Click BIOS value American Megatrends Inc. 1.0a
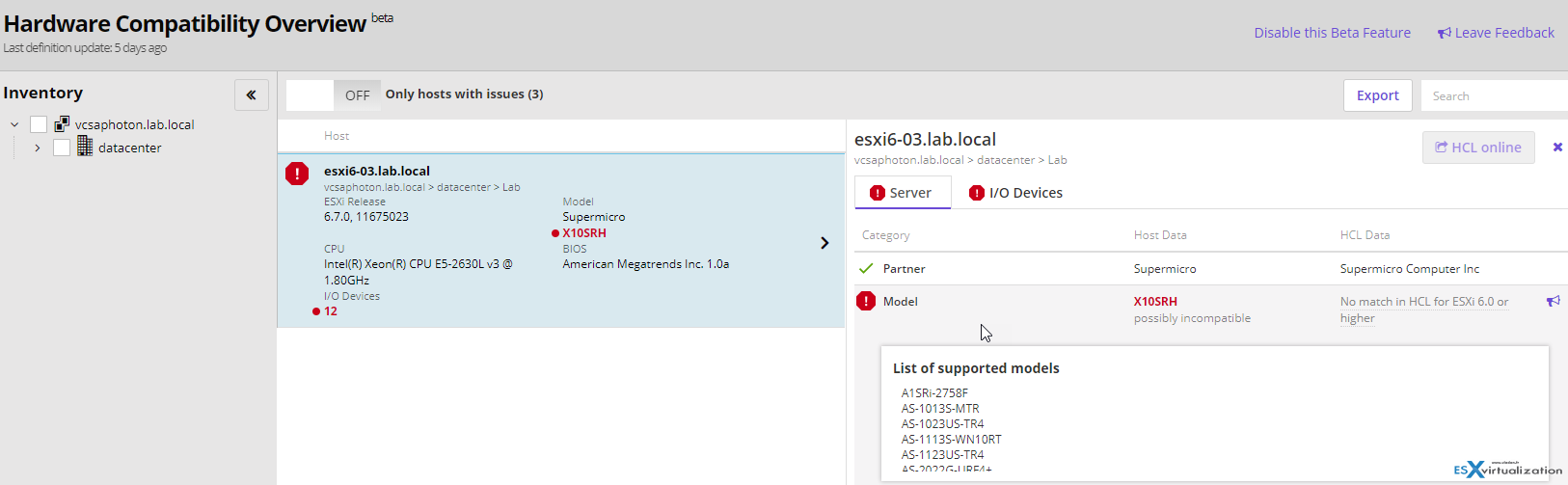The height and width of the screenshot is (485, 1568). [x=646, y=264]
